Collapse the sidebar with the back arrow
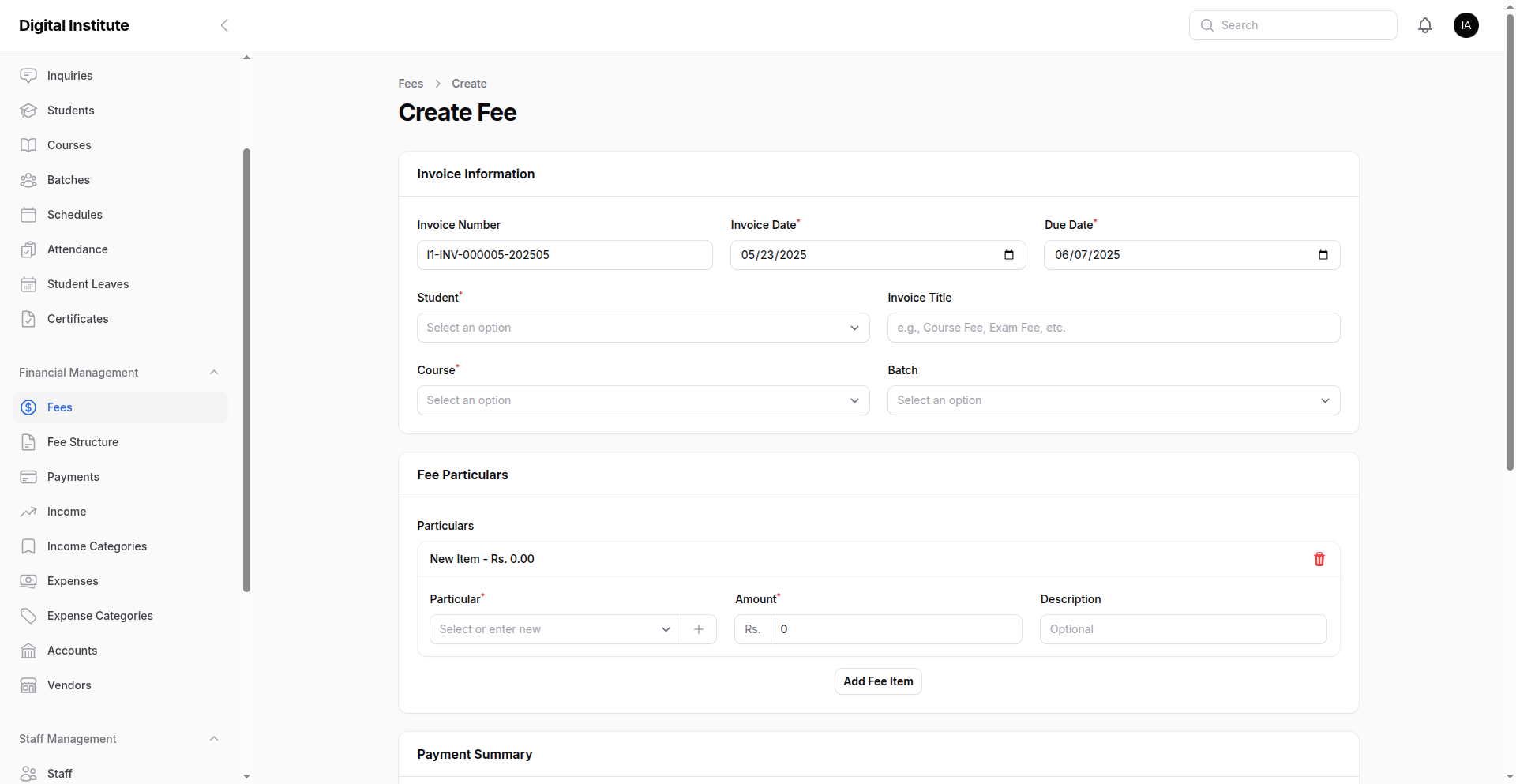Image resolution: width=1516 pixels, height=784 pixels. (224, 24)
